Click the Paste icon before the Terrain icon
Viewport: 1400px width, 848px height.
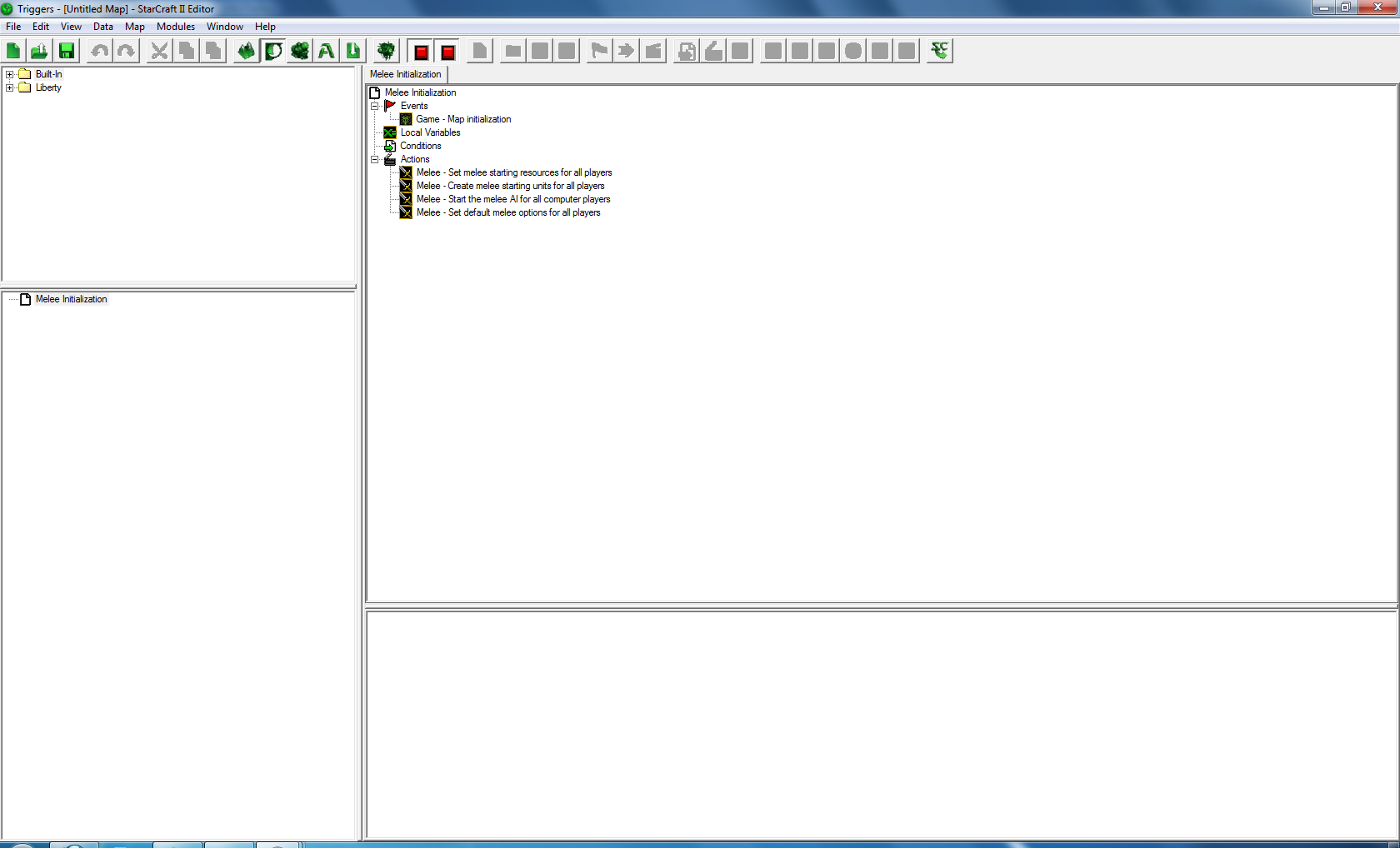[x=213, y=51]
